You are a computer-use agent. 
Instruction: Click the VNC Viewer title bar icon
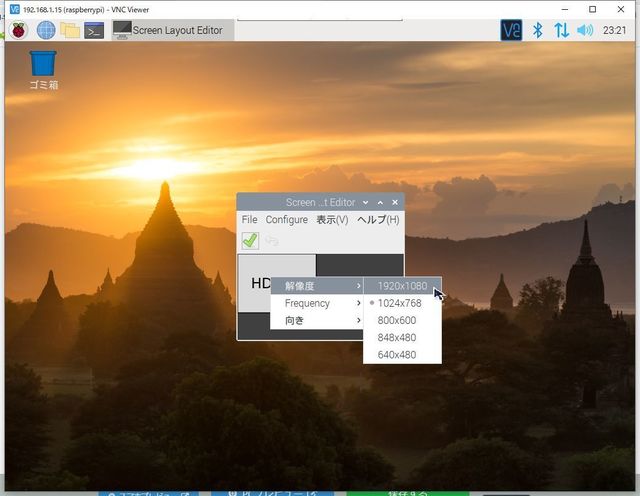click(14, 9)
